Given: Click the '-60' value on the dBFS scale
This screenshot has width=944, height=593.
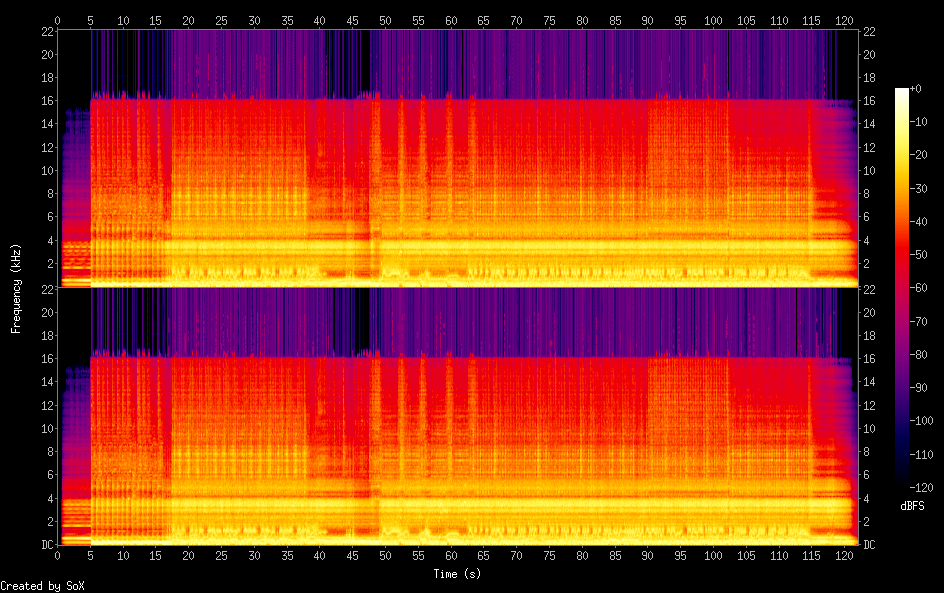Looking at the screenshot, I should 918,288.
